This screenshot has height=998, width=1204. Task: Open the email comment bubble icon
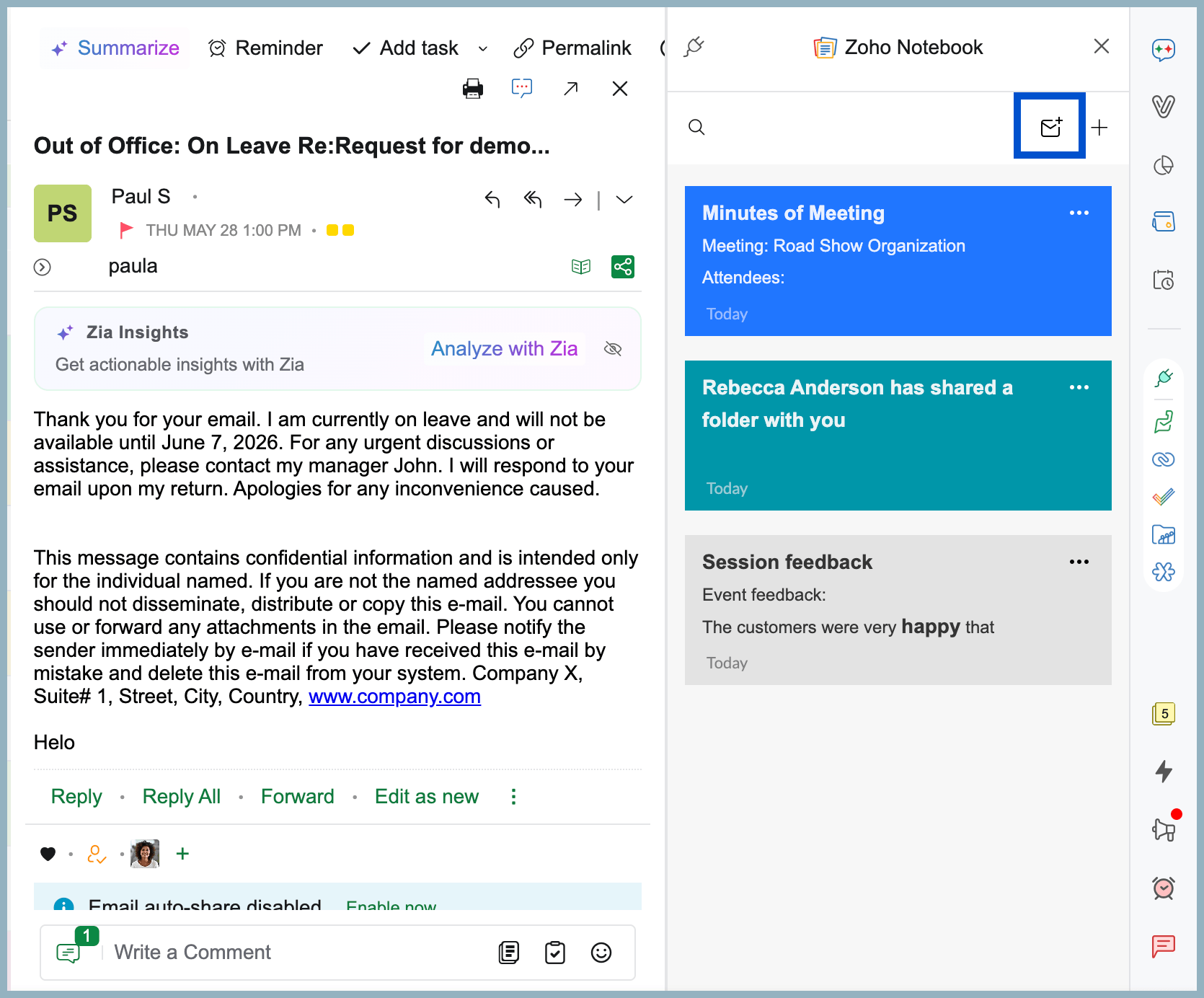522,89
